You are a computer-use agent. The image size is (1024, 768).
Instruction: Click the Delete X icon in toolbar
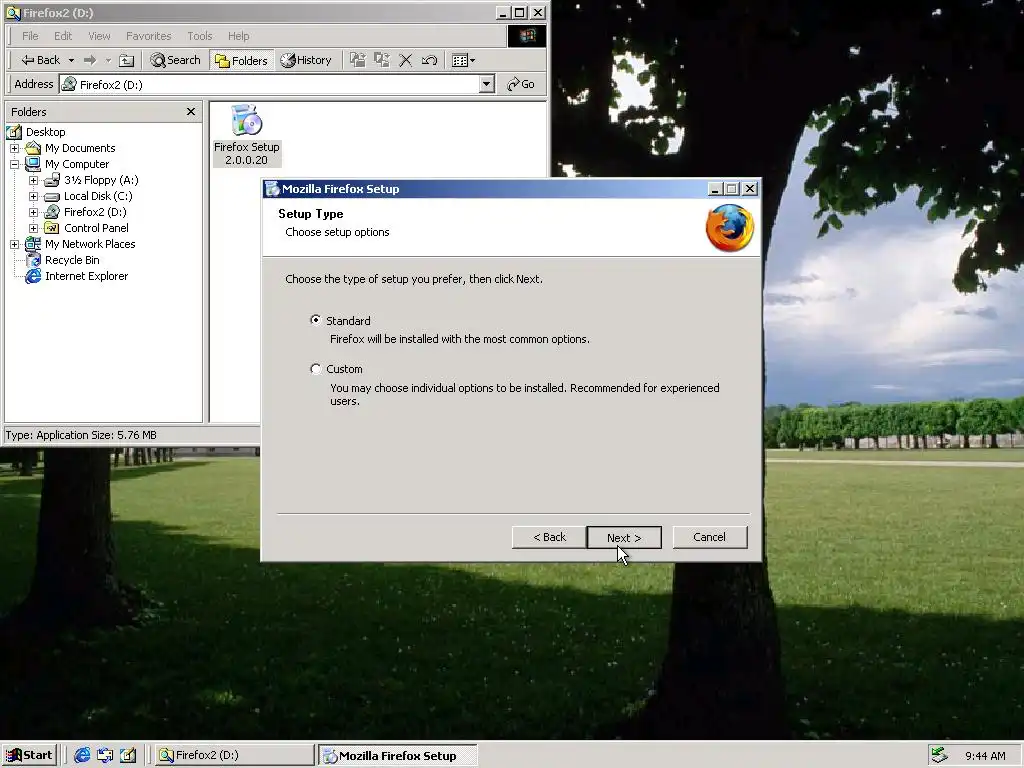406,60
